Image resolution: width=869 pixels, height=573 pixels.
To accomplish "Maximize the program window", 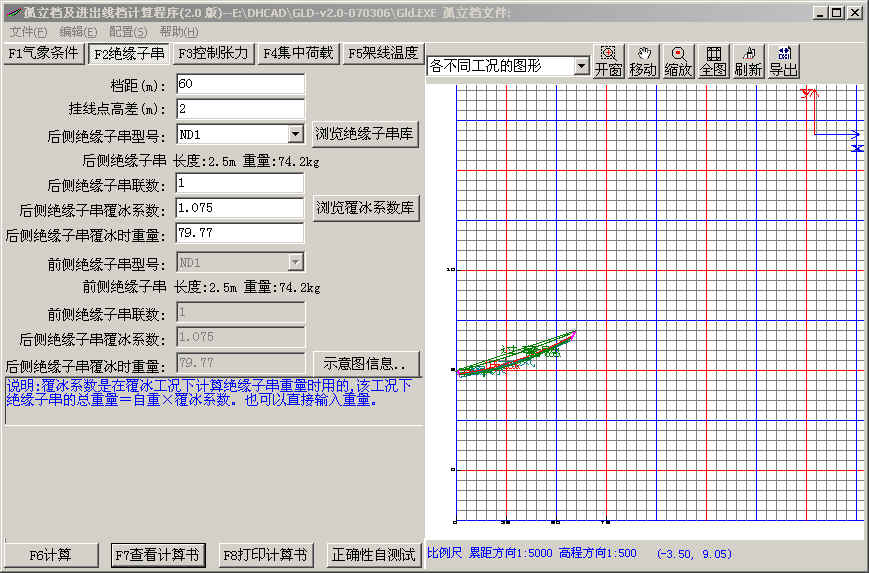I will (x=837, y=12).
